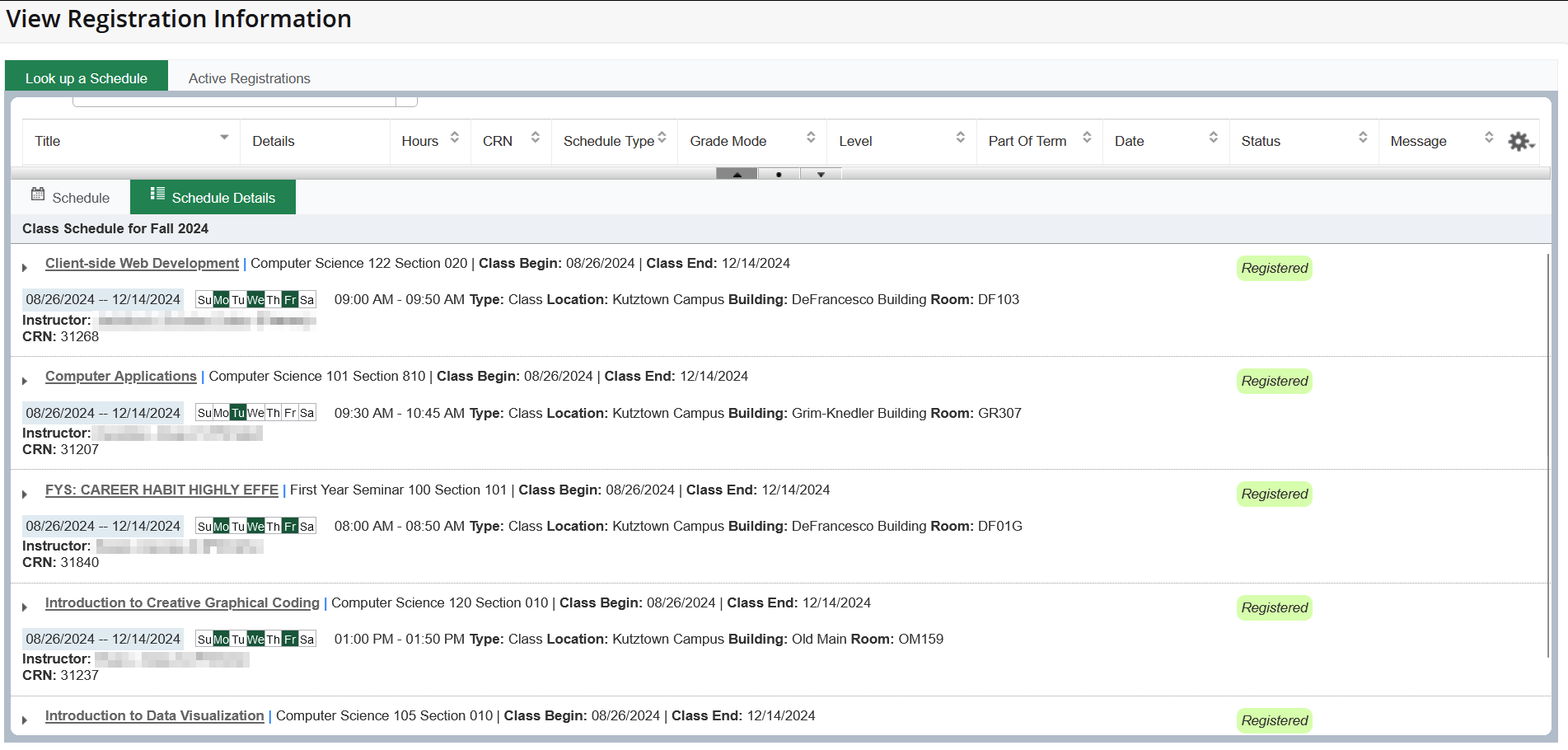Open the Title column dropdown arrow
1568x750 pixels.
(224, 138)
